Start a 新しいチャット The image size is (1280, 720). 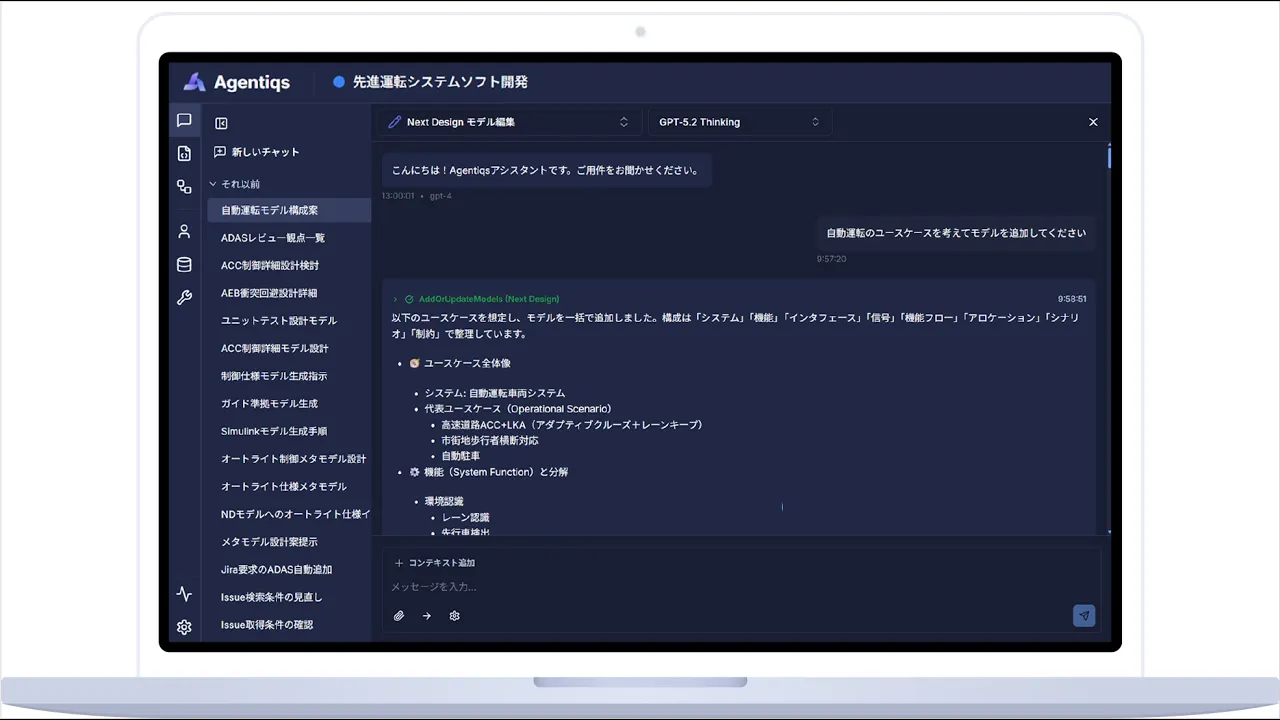point(257,152)
